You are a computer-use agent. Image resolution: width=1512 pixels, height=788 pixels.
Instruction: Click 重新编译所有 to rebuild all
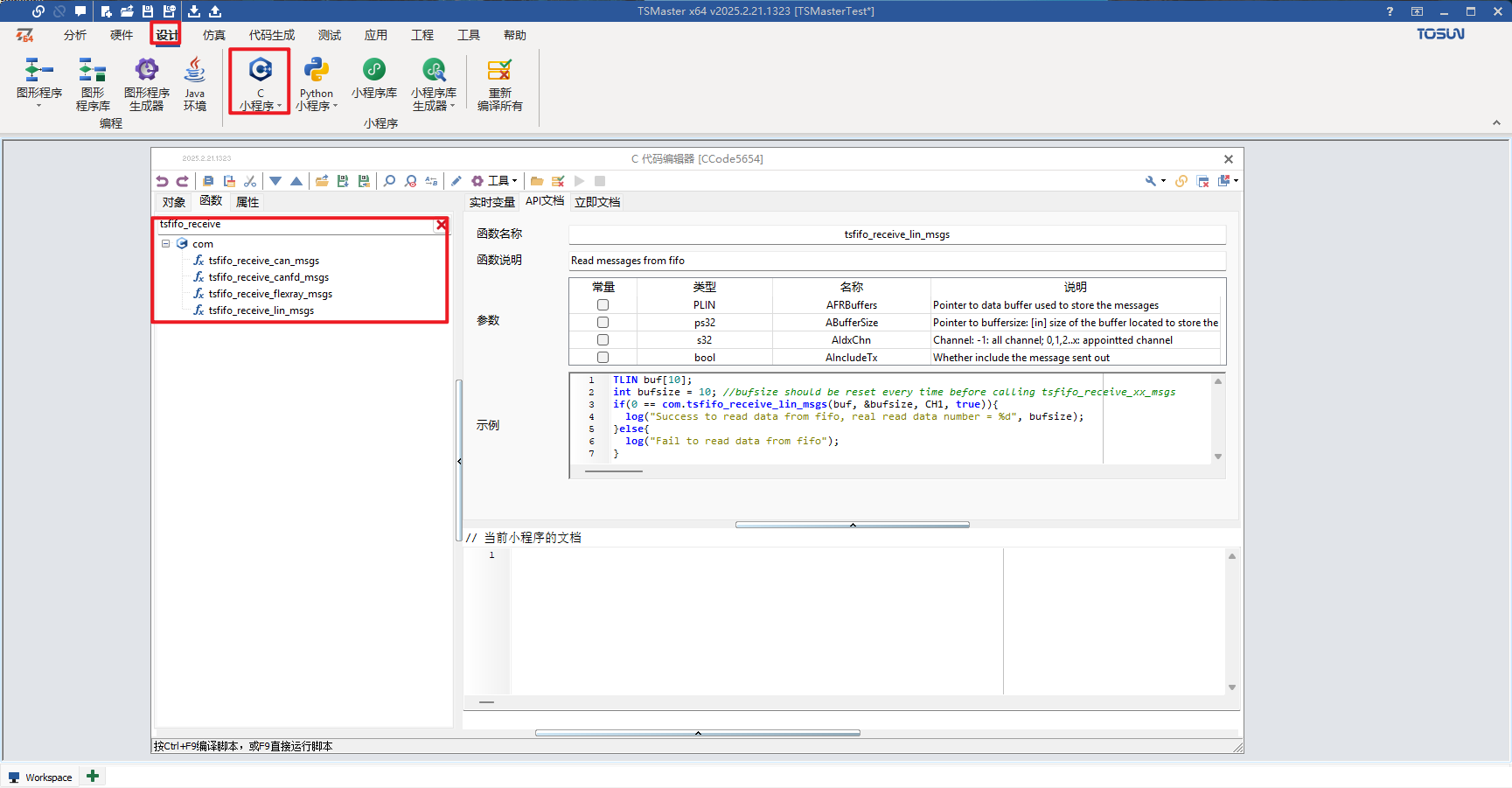[499, 84]
